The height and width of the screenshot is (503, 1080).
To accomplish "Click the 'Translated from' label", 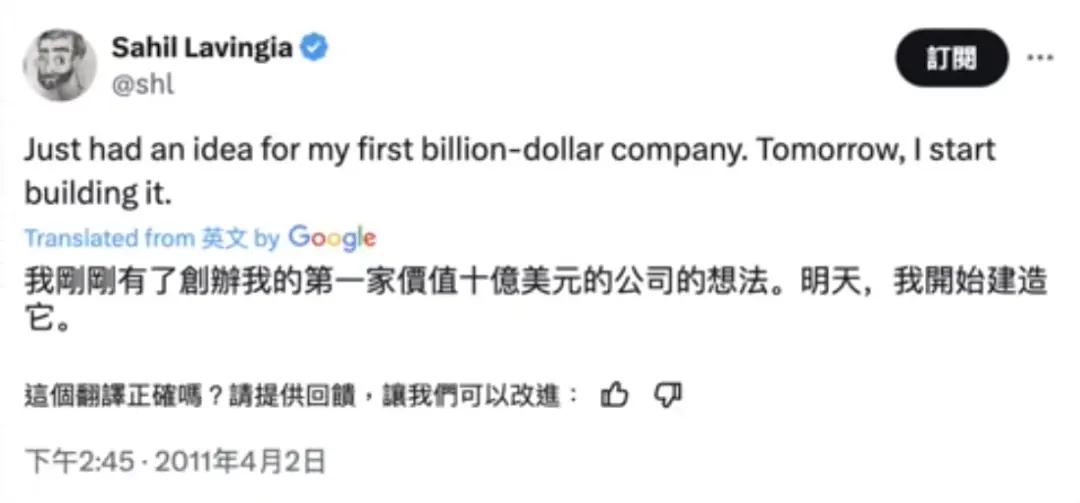I will pos(95,239).
